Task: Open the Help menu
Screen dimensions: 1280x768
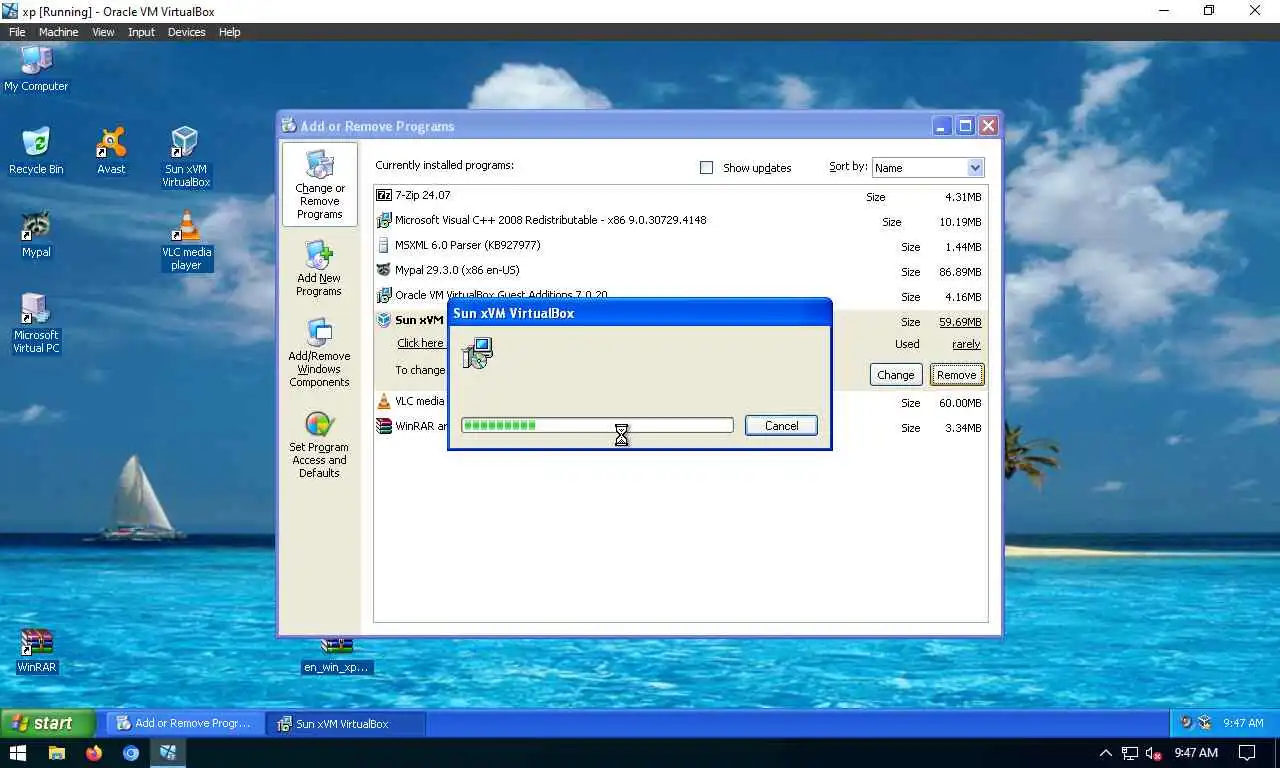Action: [229, 32]
